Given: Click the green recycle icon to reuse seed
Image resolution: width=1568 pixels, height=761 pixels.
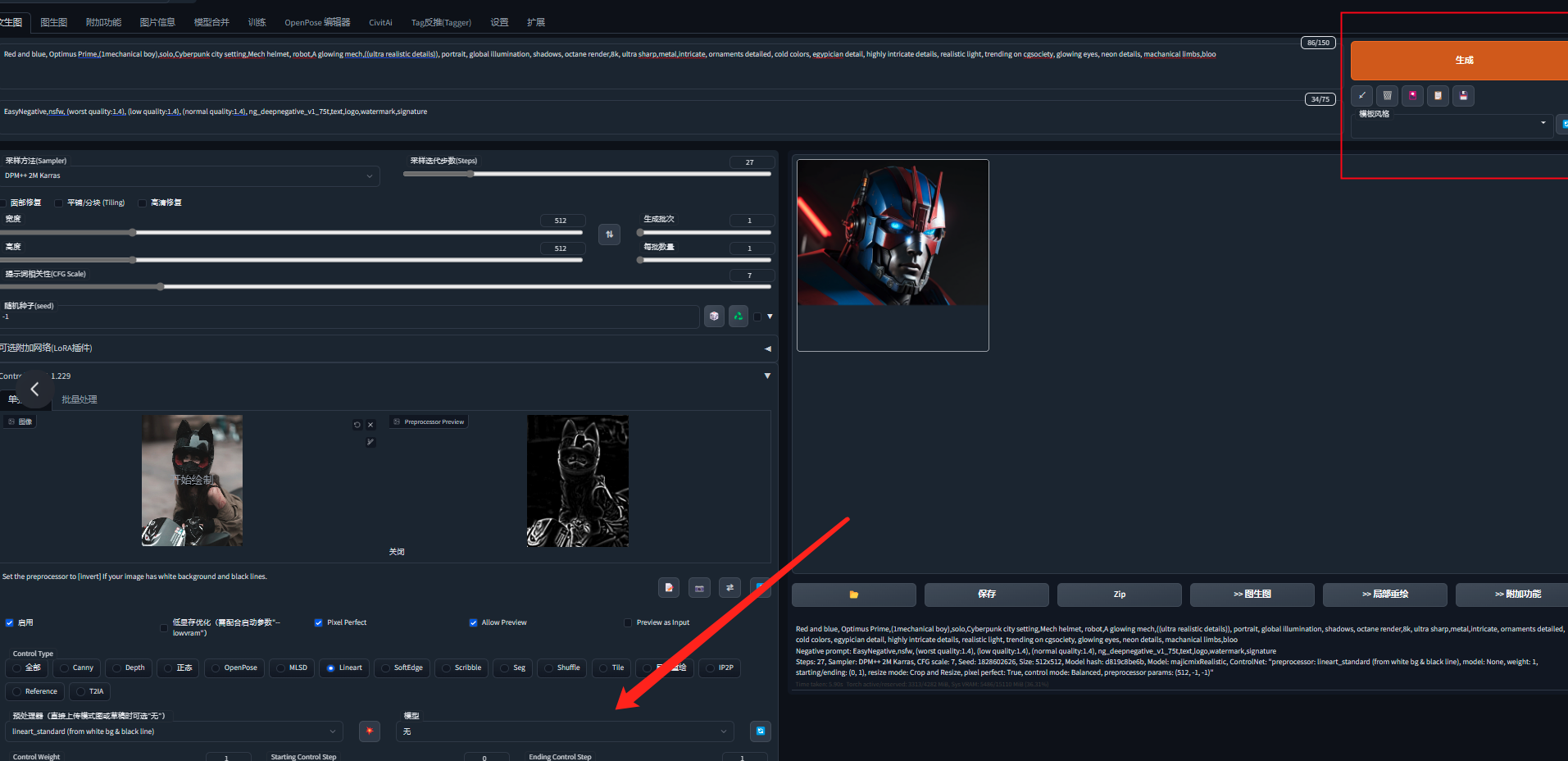Looking at the screenshot, I should click(739, 317).
